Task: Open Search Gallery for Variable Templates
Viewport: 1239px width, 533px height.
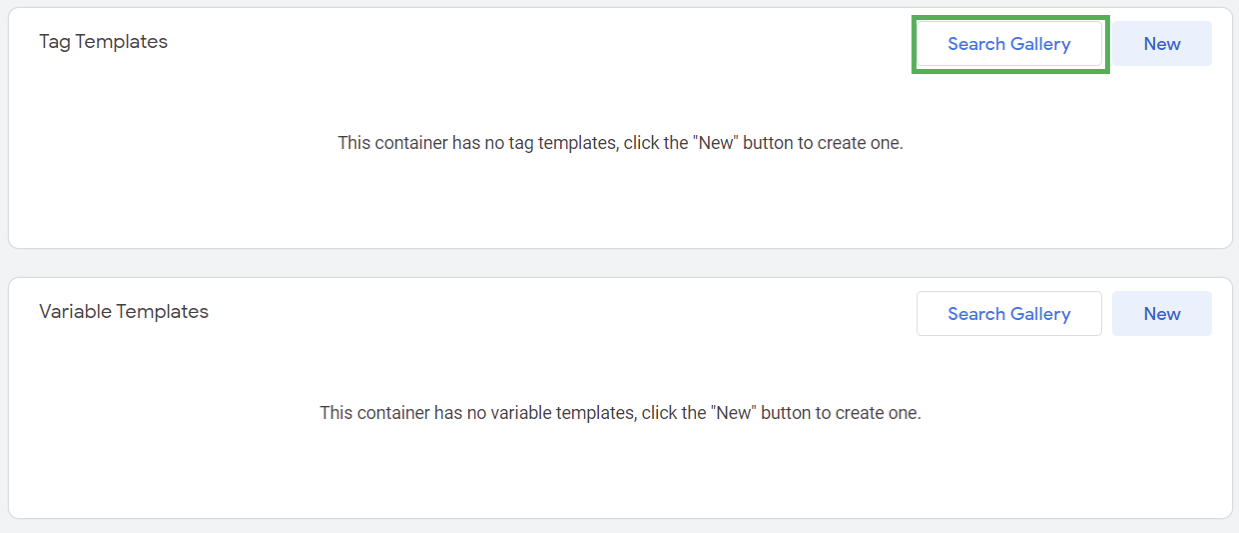Action: tap(1009, 314)
